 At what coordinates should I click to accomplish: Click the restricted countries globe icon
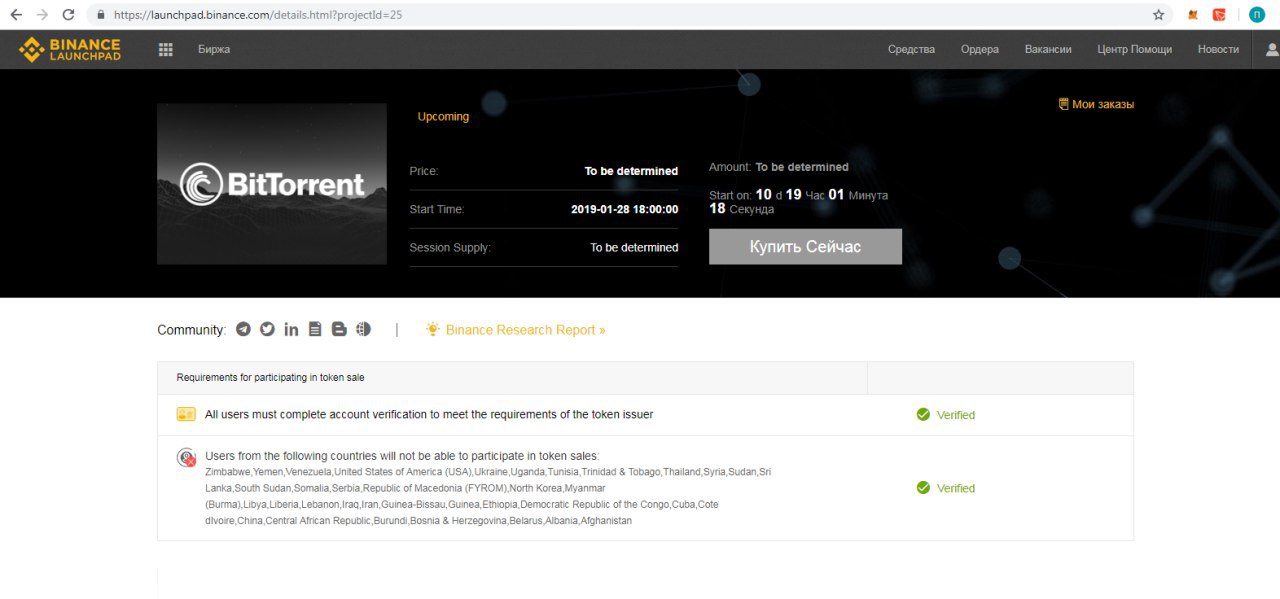coord(187,458)
